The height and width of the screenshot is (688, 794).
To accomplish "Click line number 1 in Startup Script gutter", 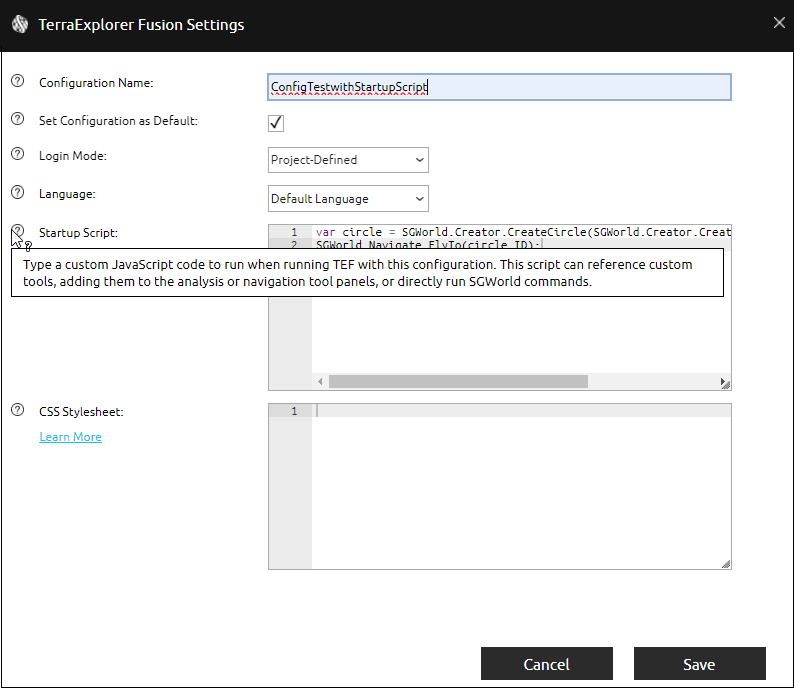I will tap(294, 232).
